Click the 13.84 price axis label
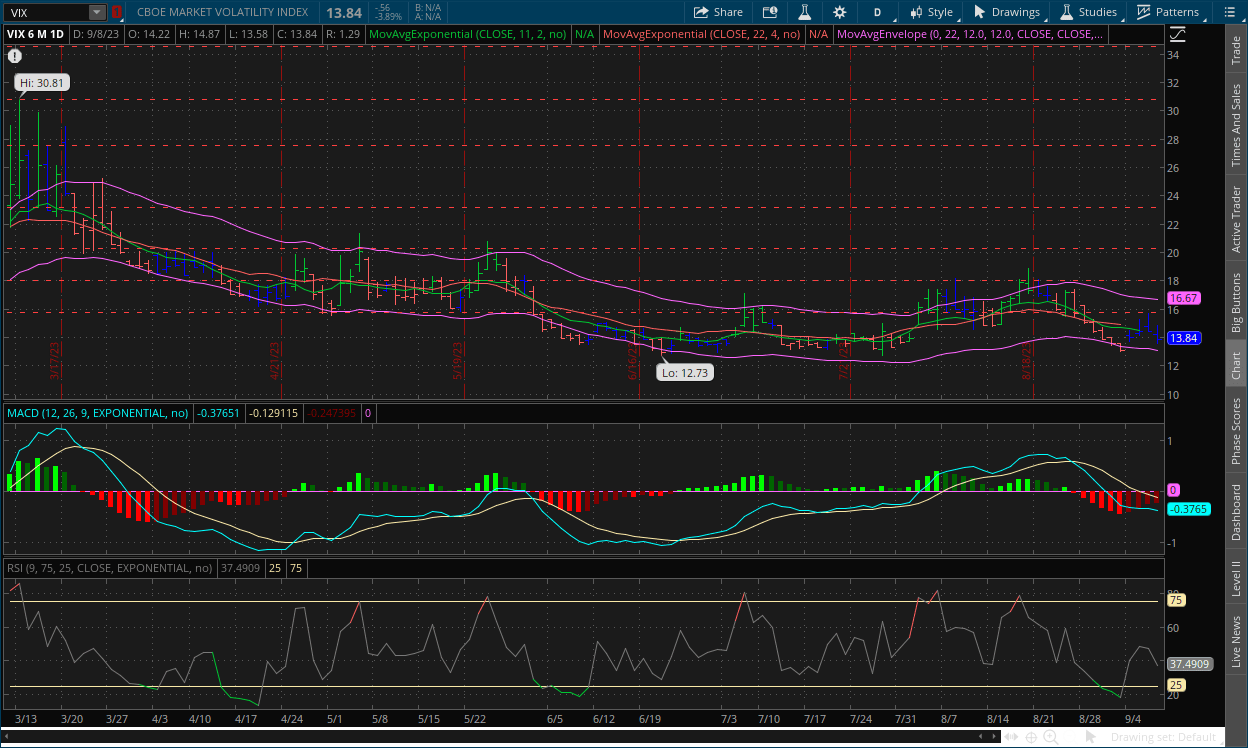Image resolution: width=1248 pixels, height=748 pixels. tap(1183, 338)
